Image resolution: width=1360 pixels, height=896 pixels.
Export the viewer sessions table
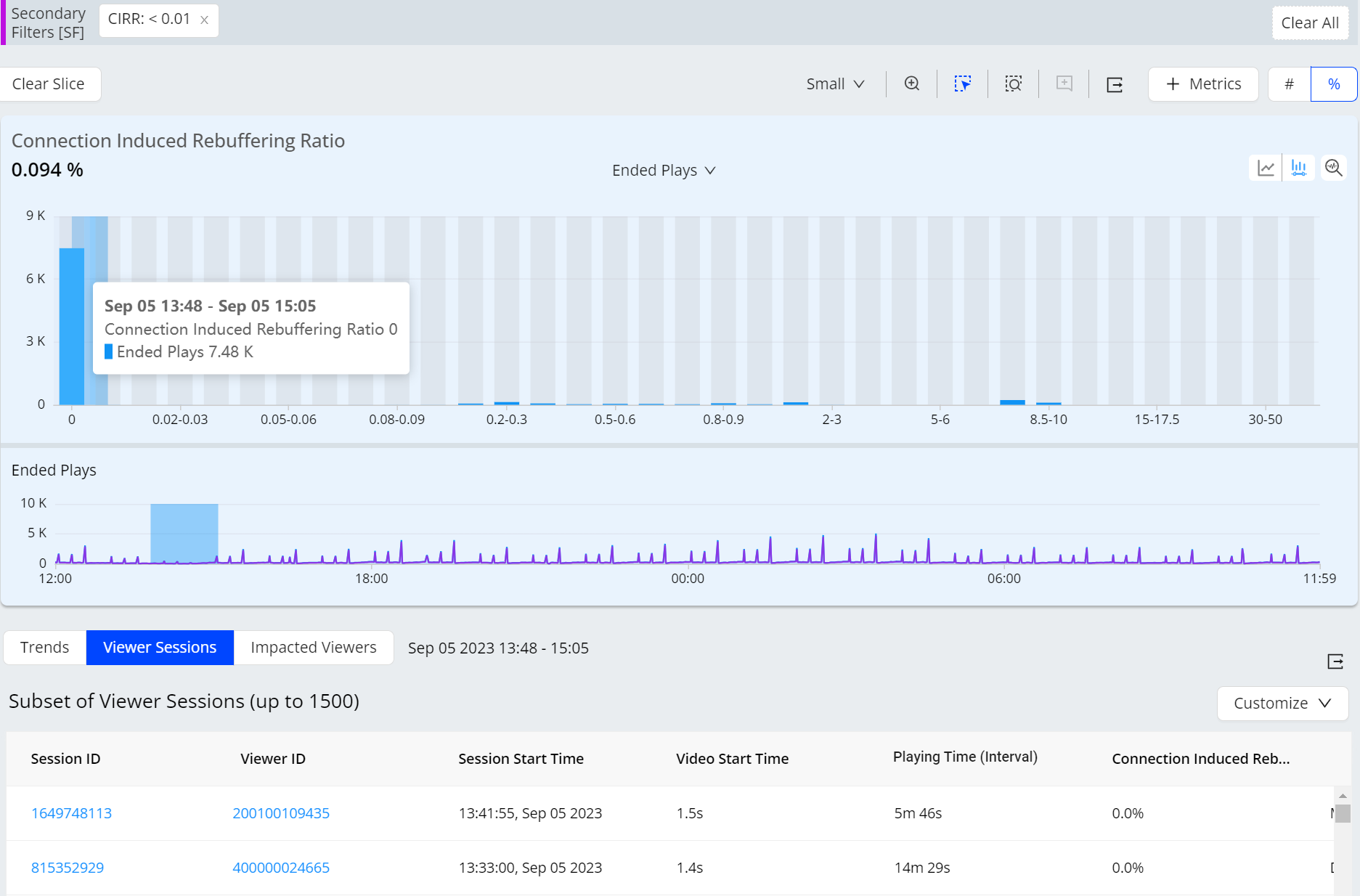tap(1335, 661)
